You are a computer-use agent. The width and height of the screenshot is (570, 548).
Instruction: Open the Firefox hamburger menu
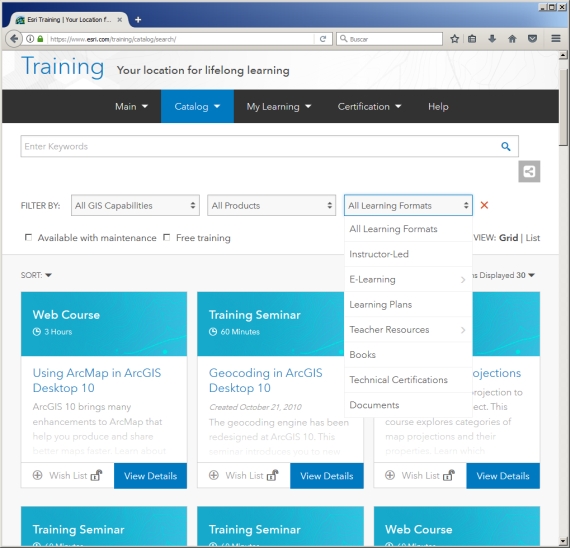(x=556, y=39)
